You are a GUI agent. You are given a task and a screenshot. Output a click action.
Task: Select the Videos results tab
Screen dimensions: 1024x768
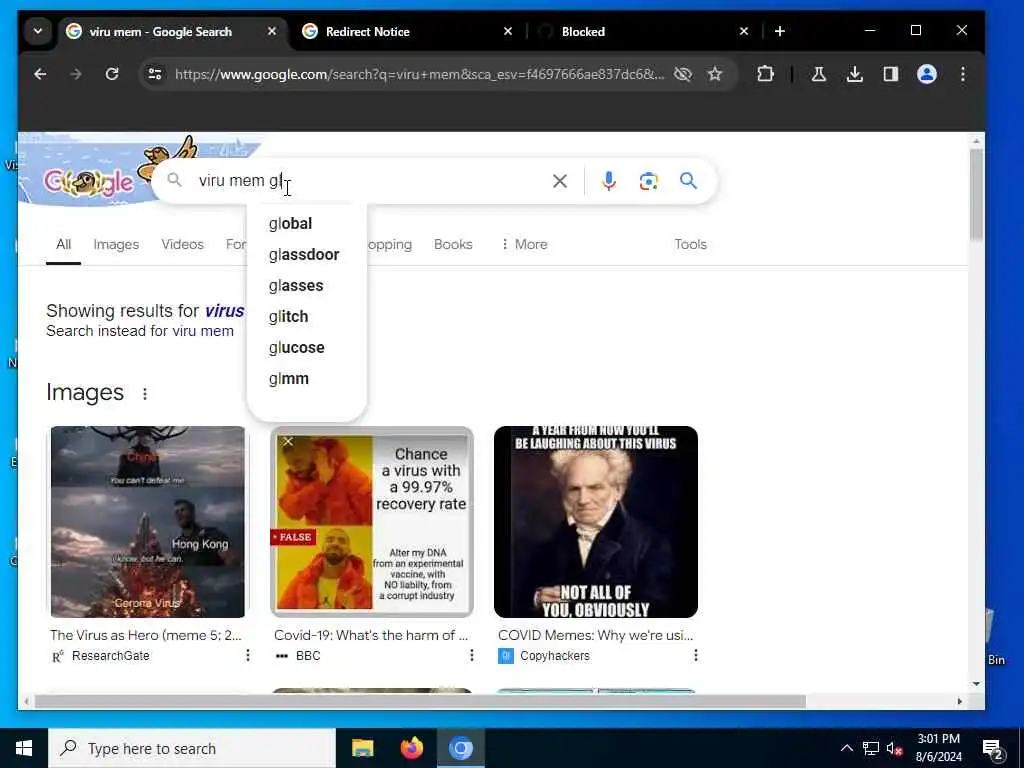tap(182, 245)
